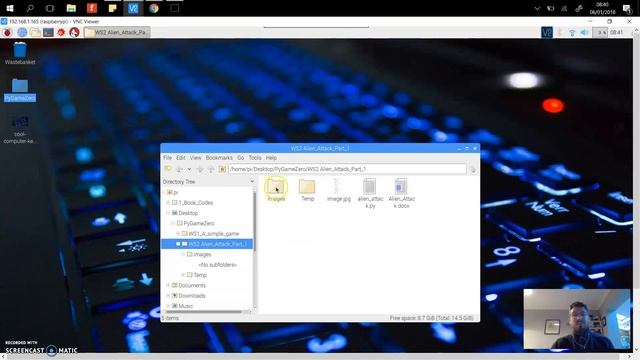Open Wolfram icon in Pi panel
Viewport: 640px width, 360px height.
tap(74, 32)
